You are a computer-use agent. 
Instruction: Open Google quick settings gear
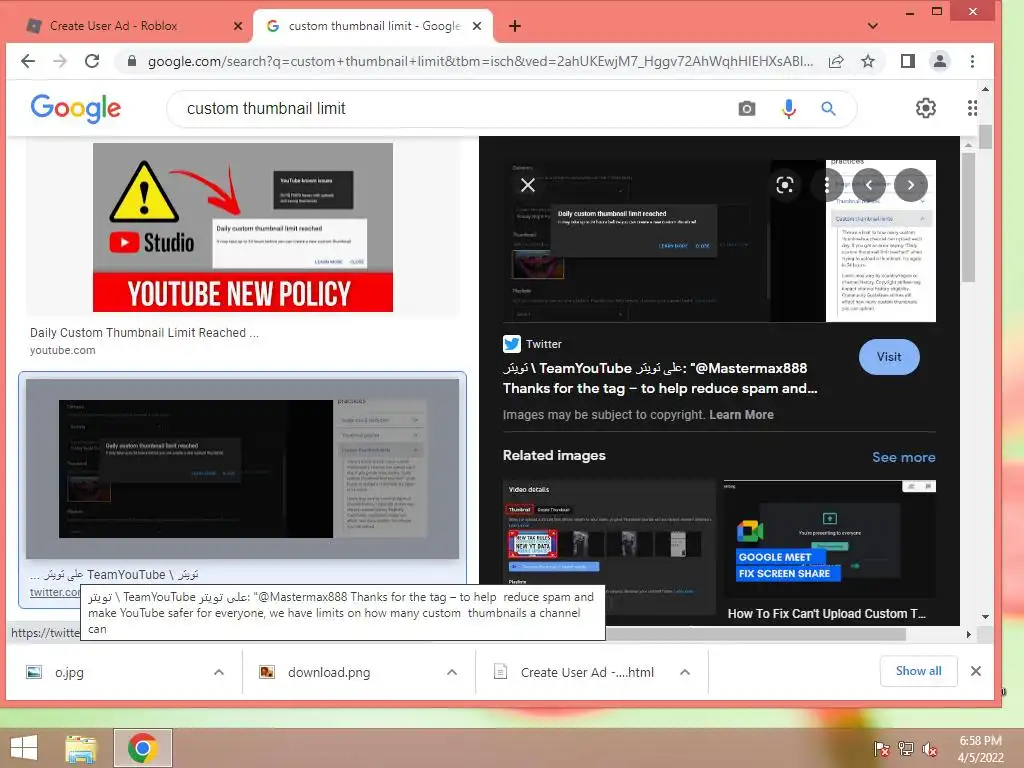pos(925,108)
